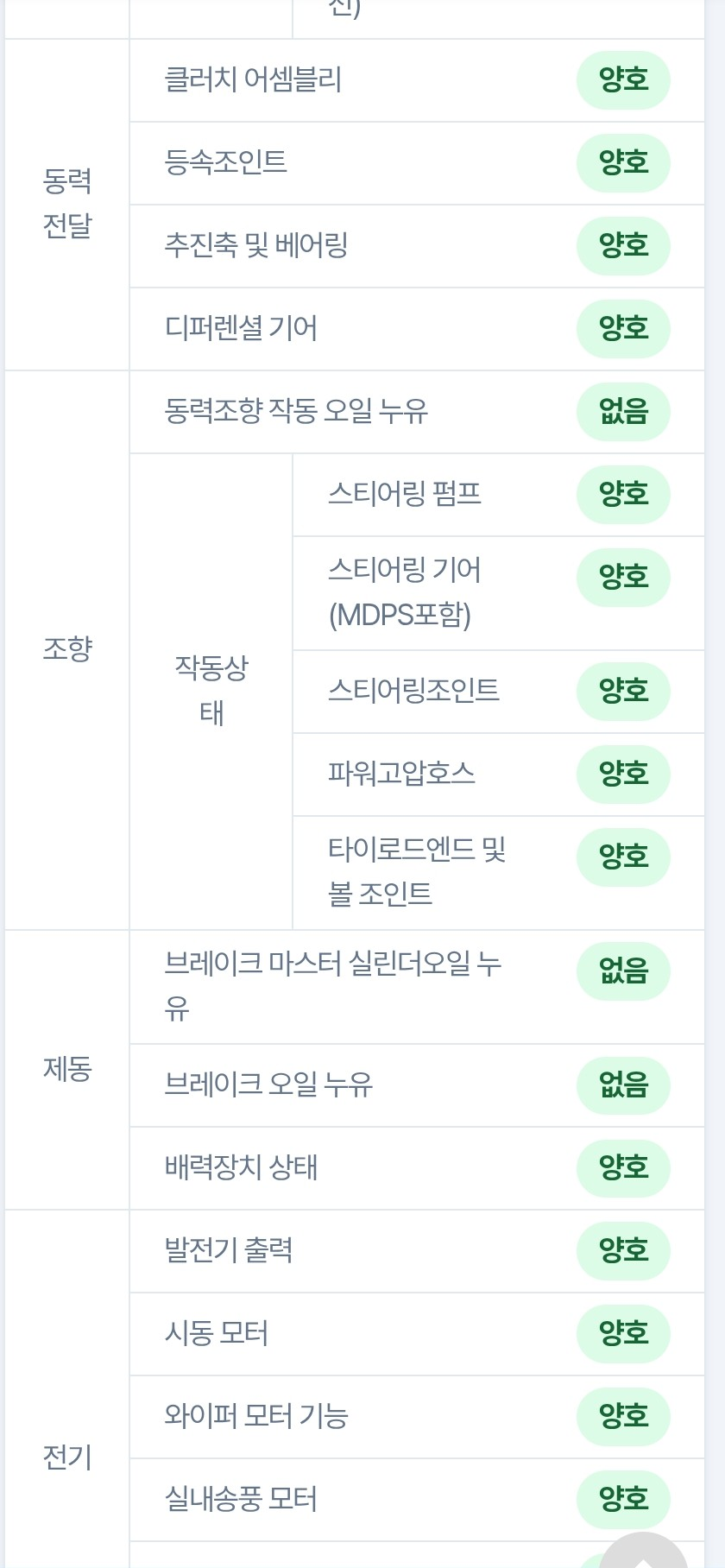Tap the 양호 badge for 파워고압호스

(x=623, y=775)
